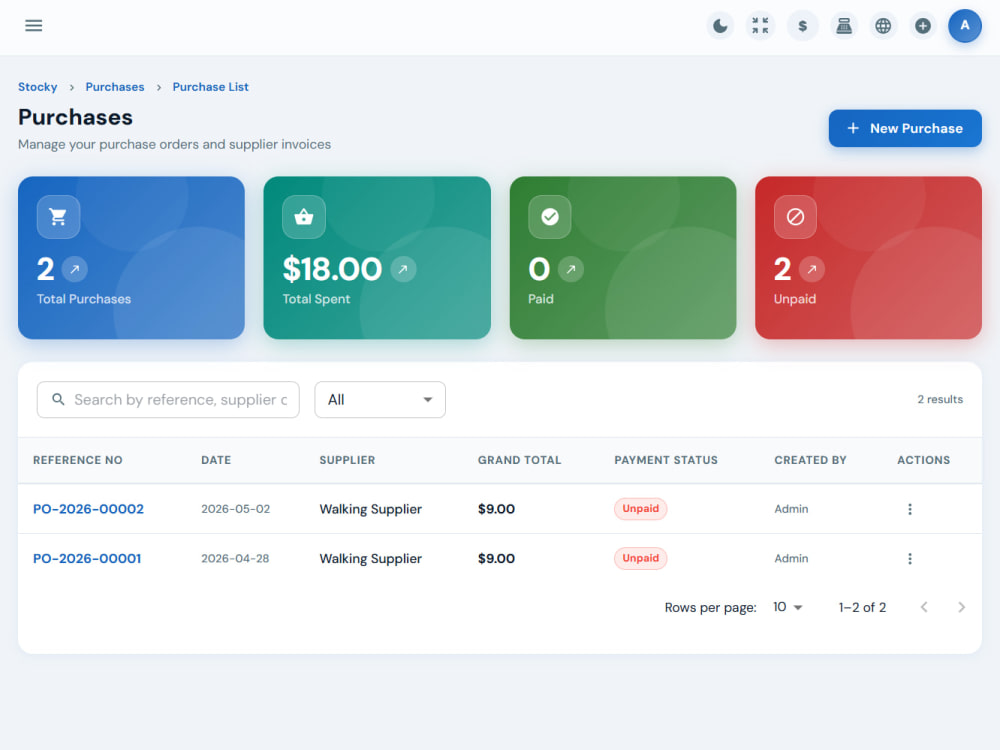Go to next page arrow
The image size is (1000, 750).
click(961, 607)
